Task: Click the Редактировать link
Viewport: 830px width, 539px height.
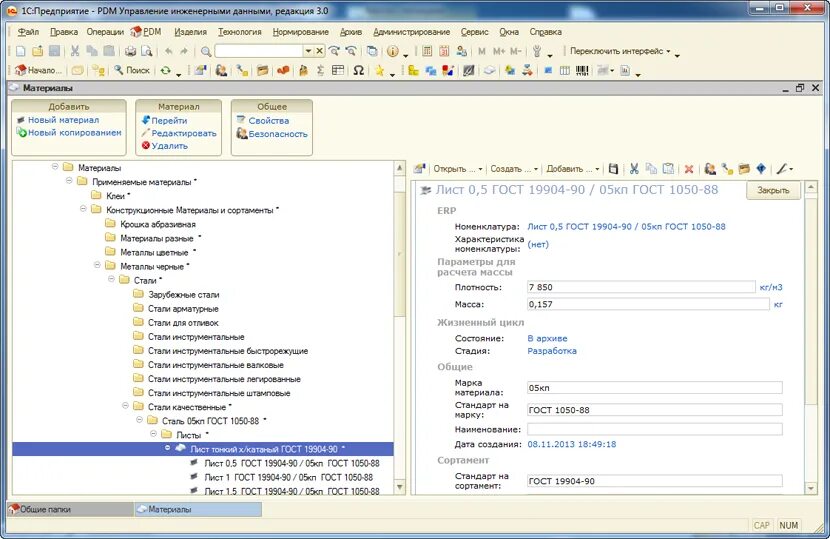Action: tap(184, 133)
